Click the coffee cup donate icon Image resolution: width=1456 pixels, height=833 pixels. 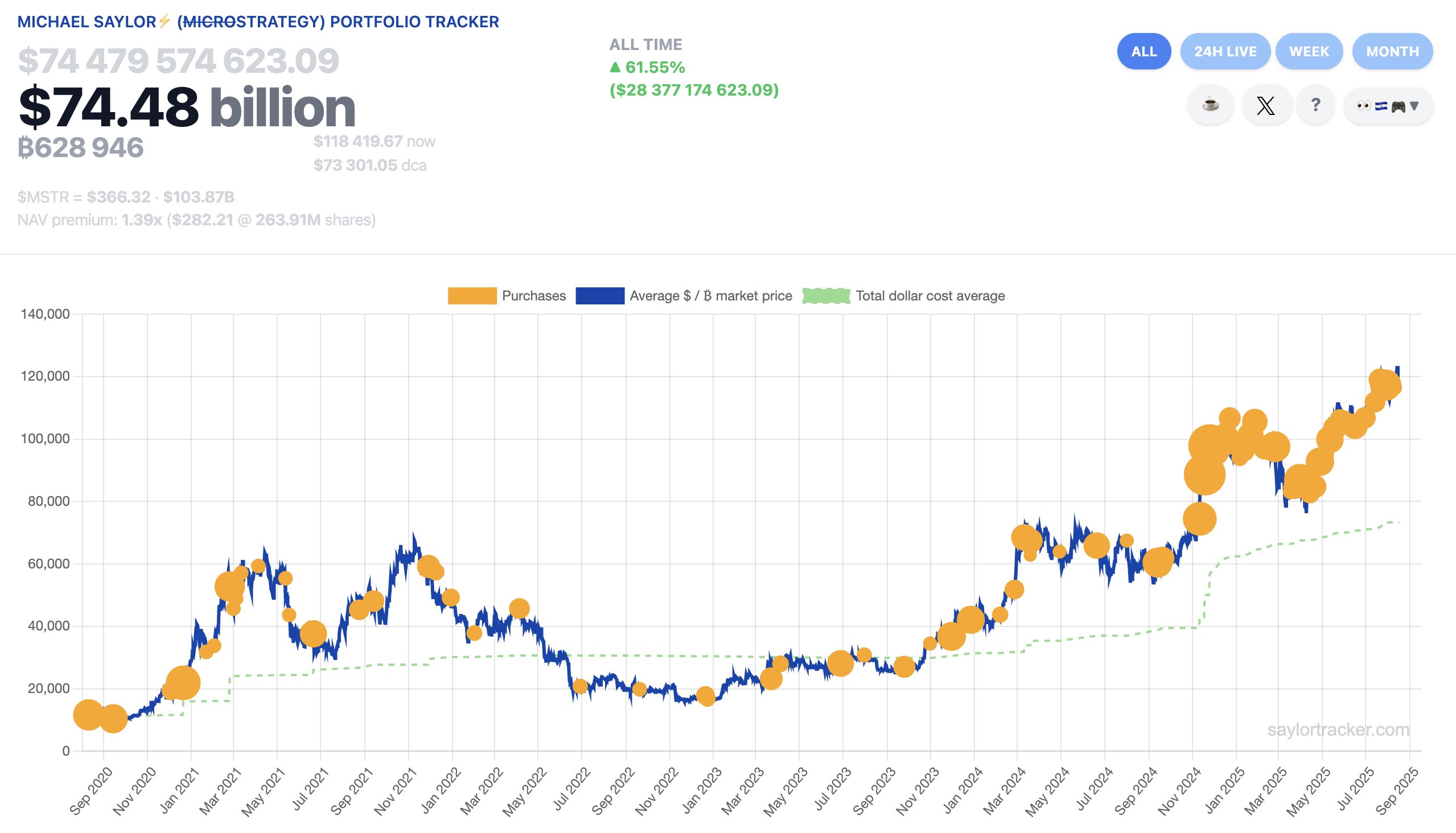[1210, 105]
